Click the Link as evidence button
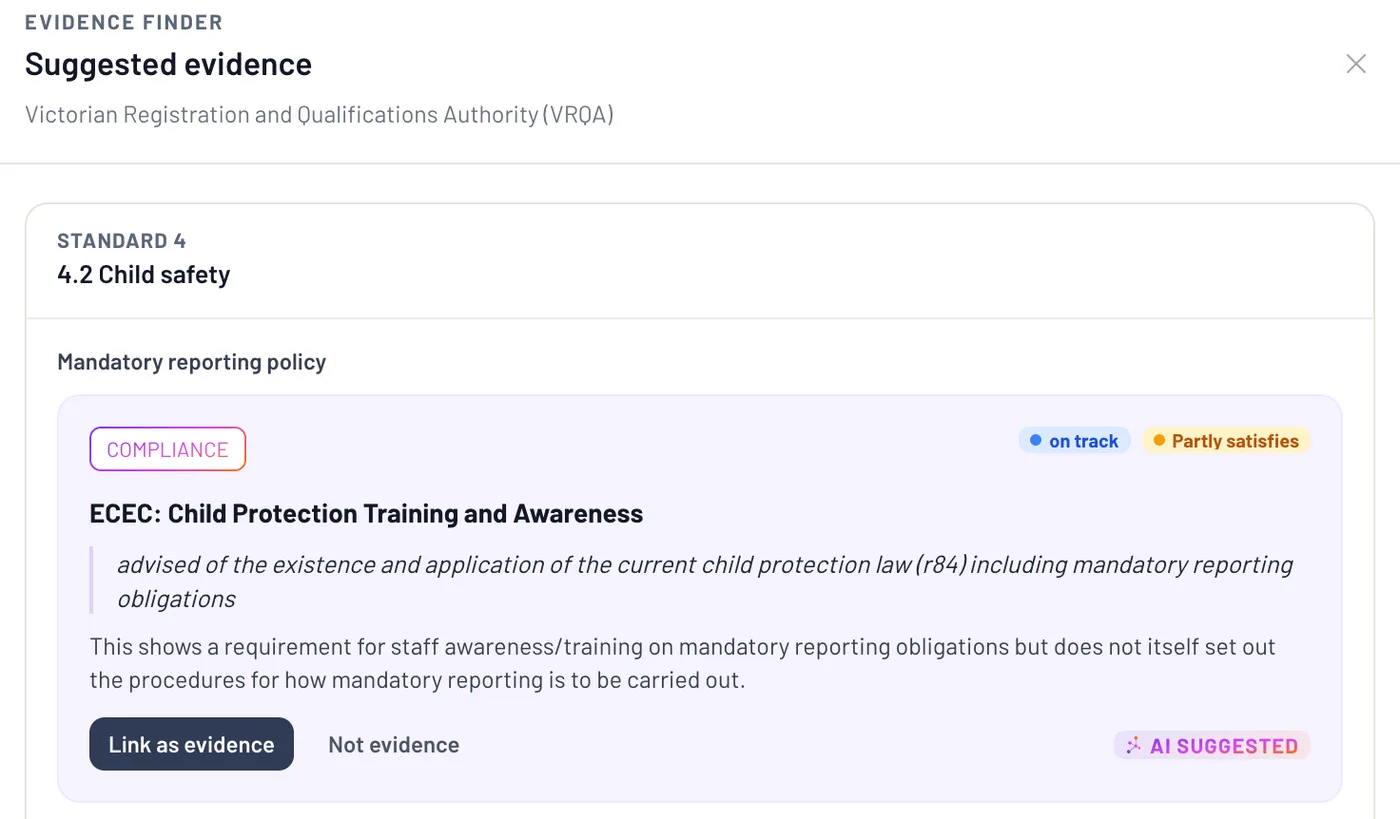Image resolution: width=1400 pixels, height=819 pixels. tap(191, 744)
